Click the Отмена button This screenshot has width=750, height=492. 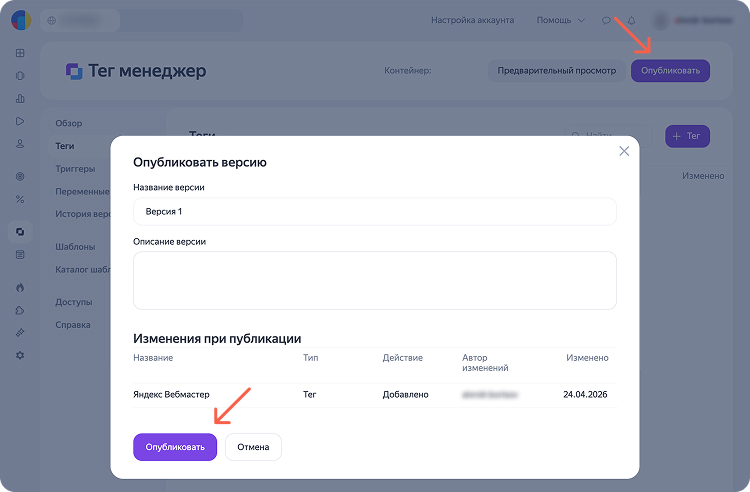[x=253, y=447]
